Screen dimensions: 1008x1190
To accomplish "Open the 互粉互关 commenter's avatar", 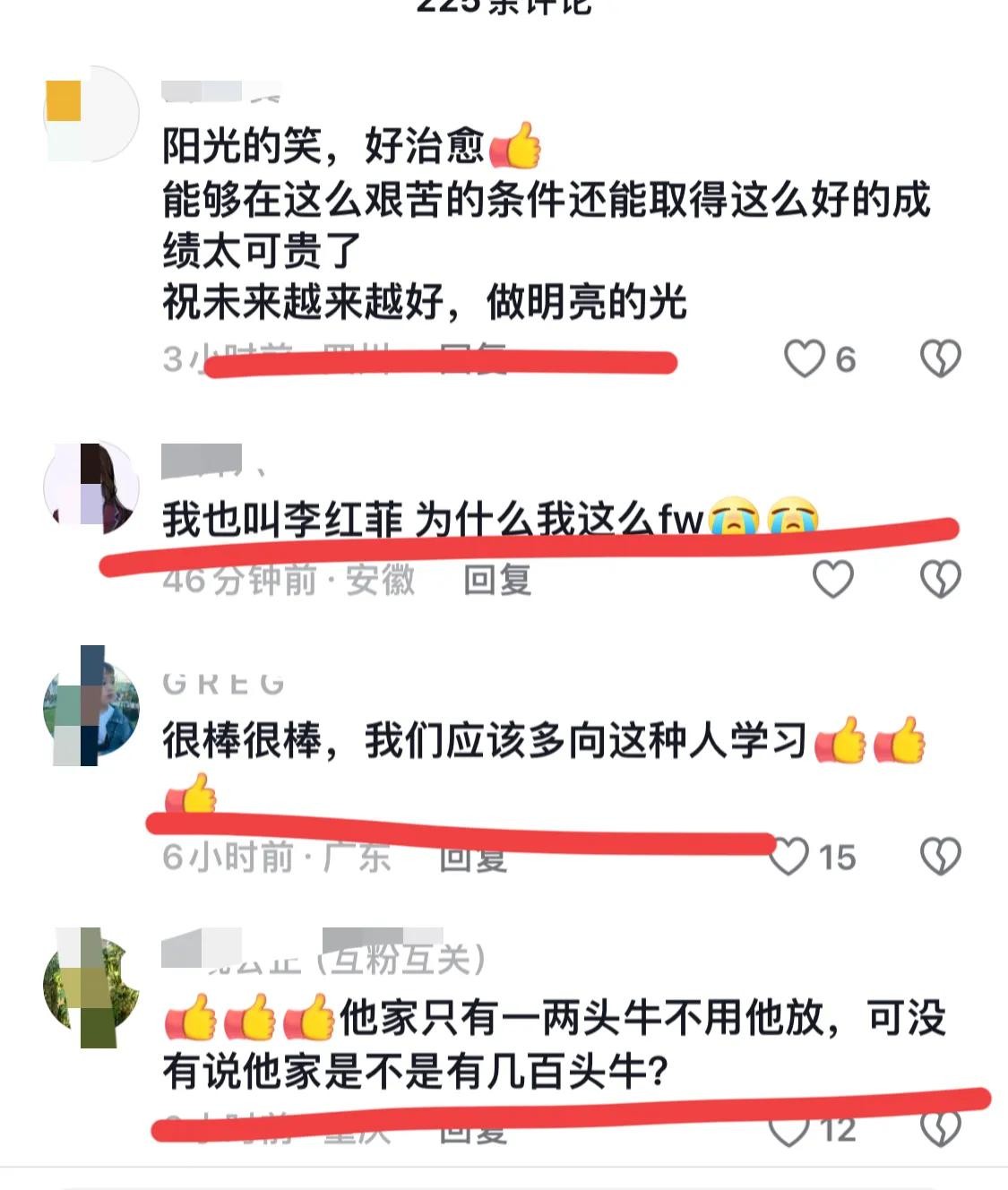I will pos(91,986).
